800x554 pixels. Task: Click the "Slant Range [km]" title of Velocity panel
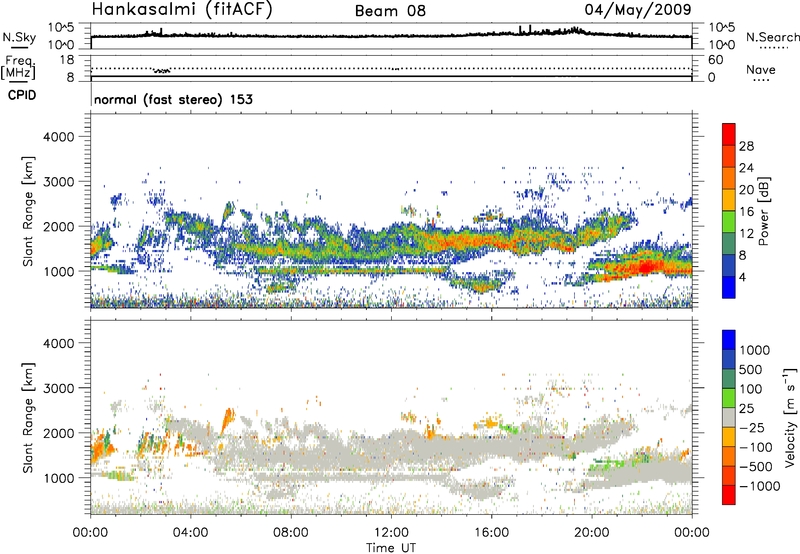28,417
